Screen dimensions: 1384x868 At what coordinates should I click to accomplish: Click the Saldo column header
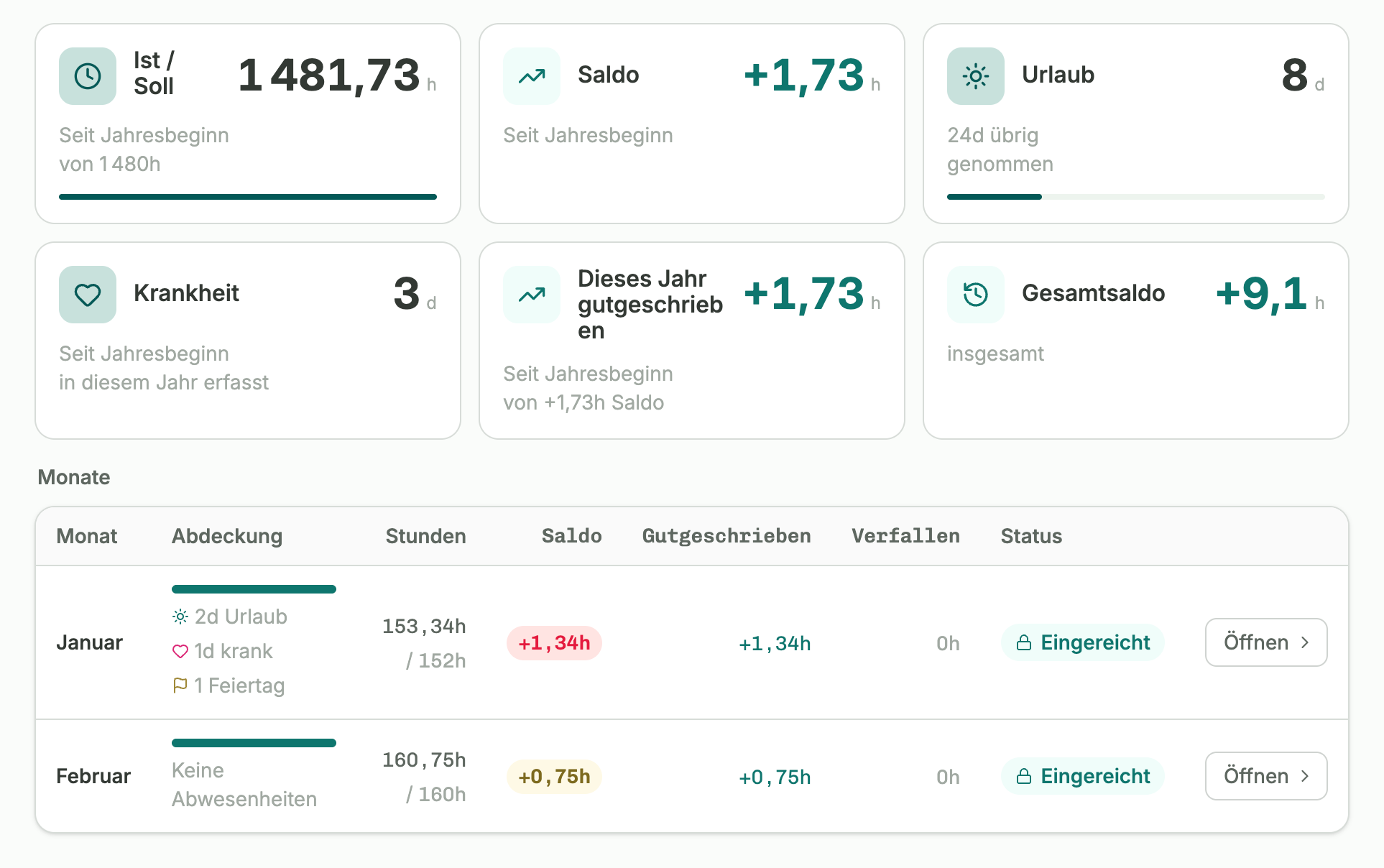[x=571, y=536]
